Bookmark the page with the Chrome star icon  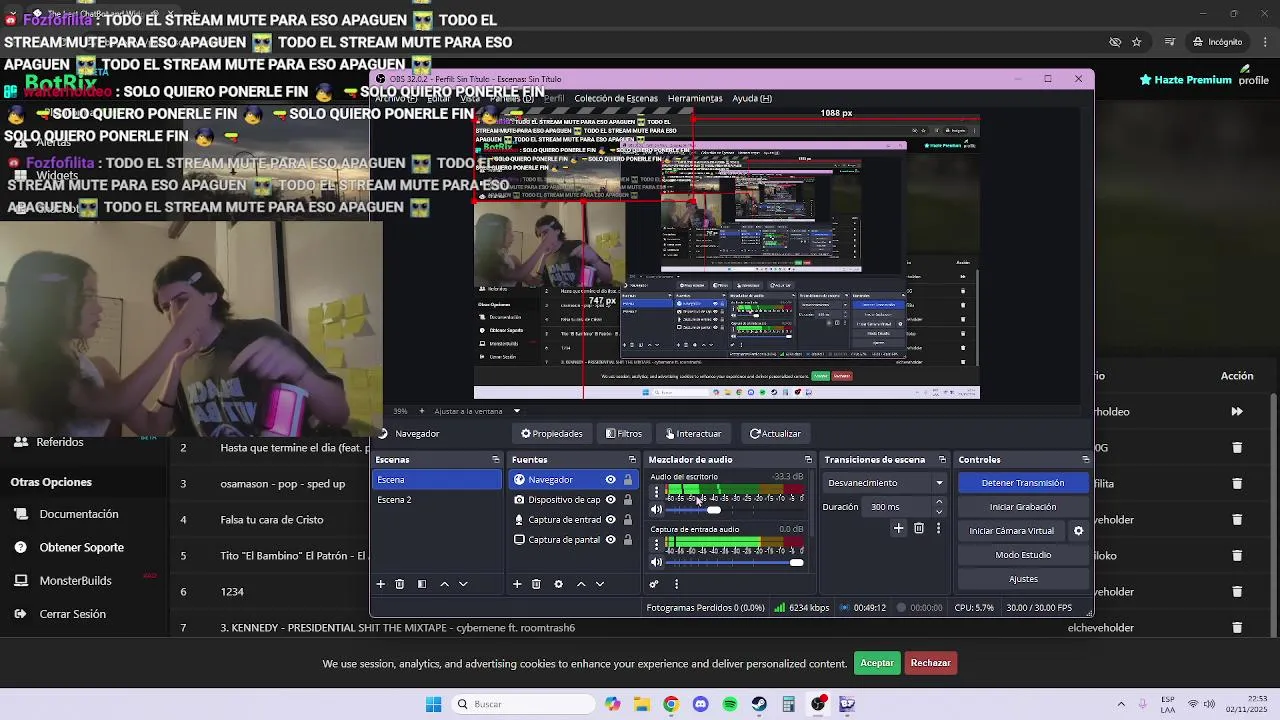pos(1137,42)
